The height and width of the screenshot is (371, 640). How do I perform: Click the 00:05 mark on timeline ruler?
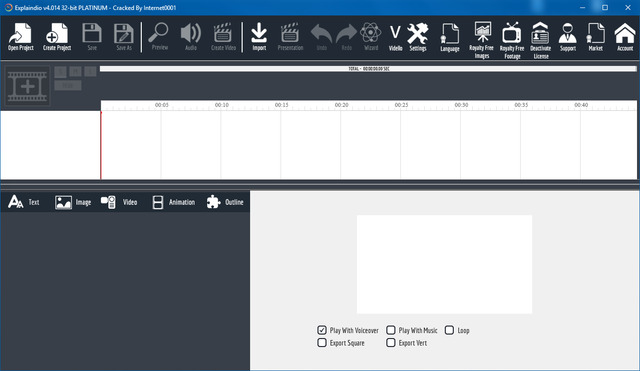point(162,105)
